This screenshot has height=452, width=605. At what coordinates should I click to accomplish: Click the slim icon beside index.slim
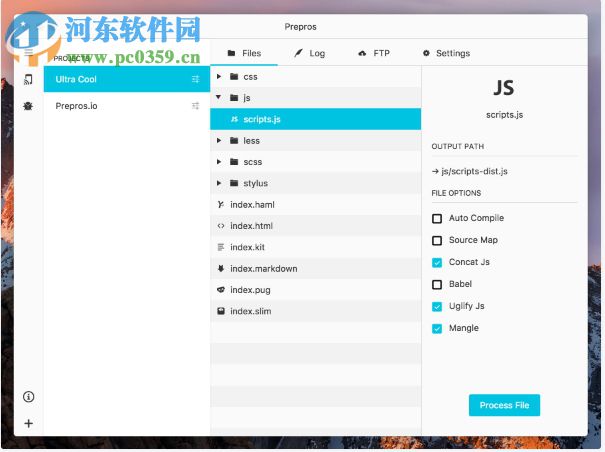(221, 311)
